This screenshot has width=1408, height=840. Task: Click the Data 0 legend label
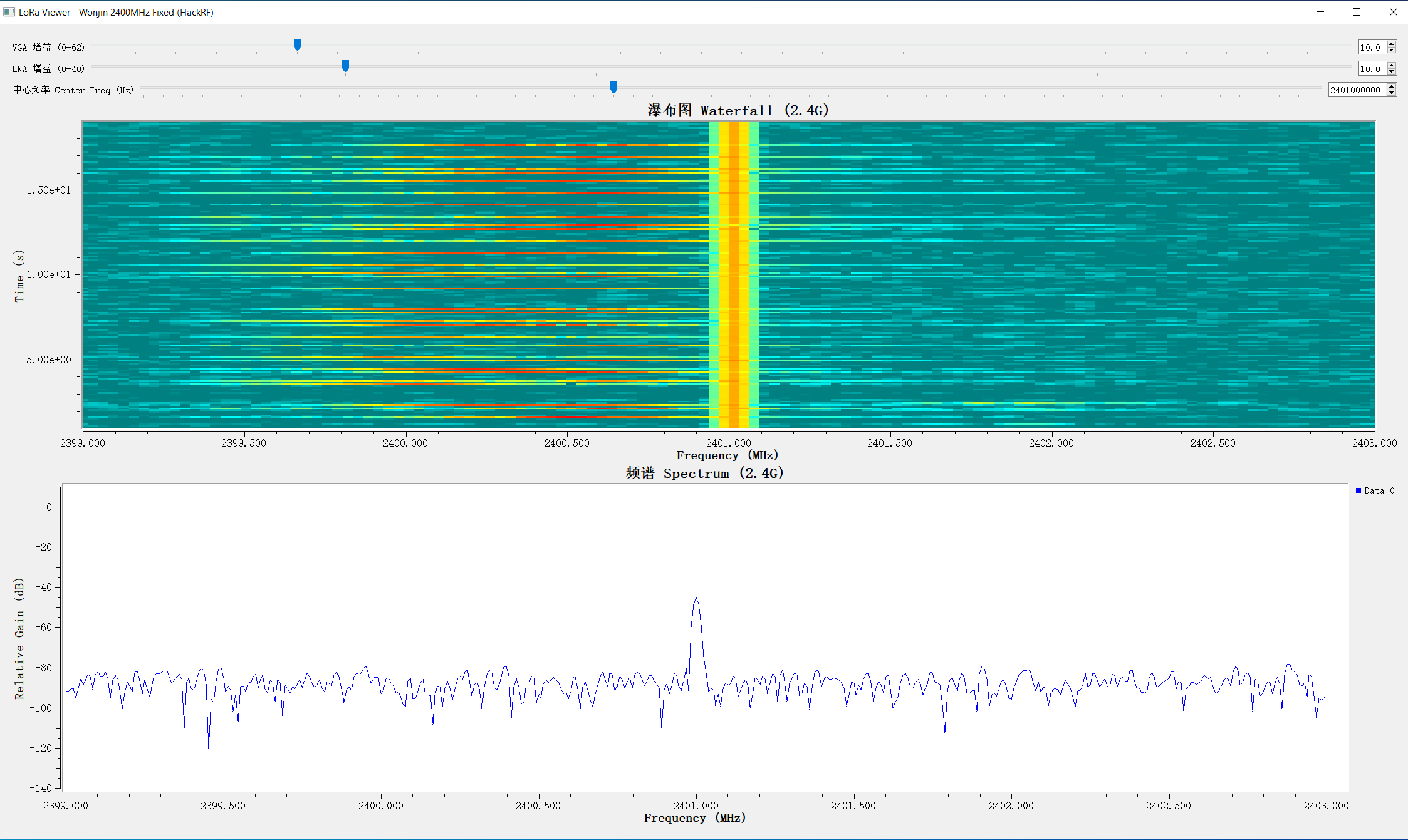pyautogui.click(x=1379, y=490)
